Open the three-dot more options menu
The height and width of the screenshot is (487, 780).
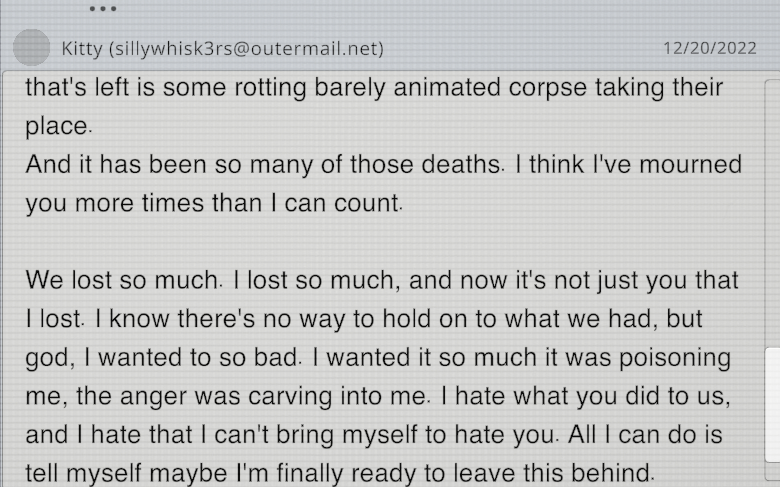[103, 8]
